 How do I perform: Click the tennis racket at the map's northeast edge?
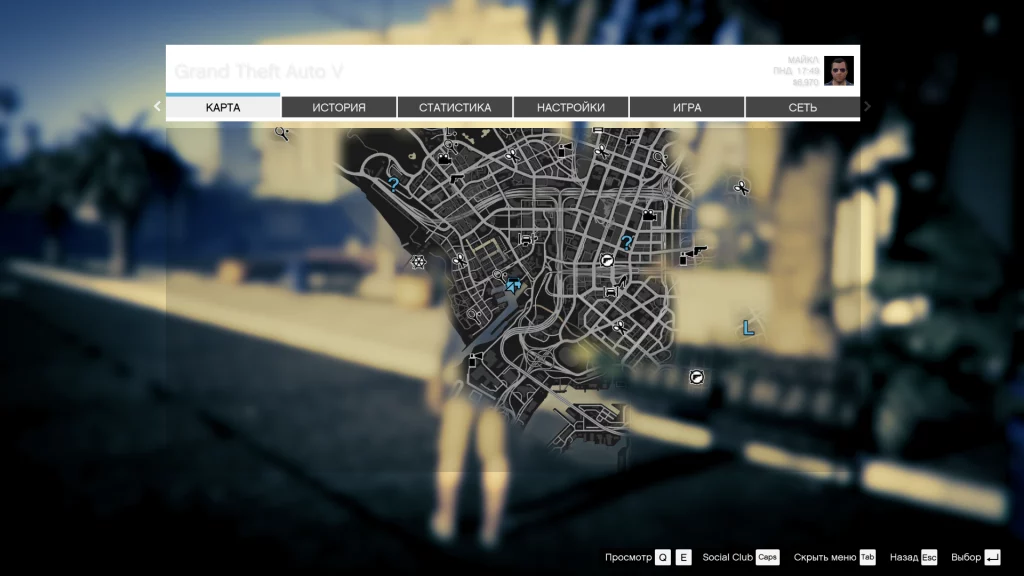660,159
